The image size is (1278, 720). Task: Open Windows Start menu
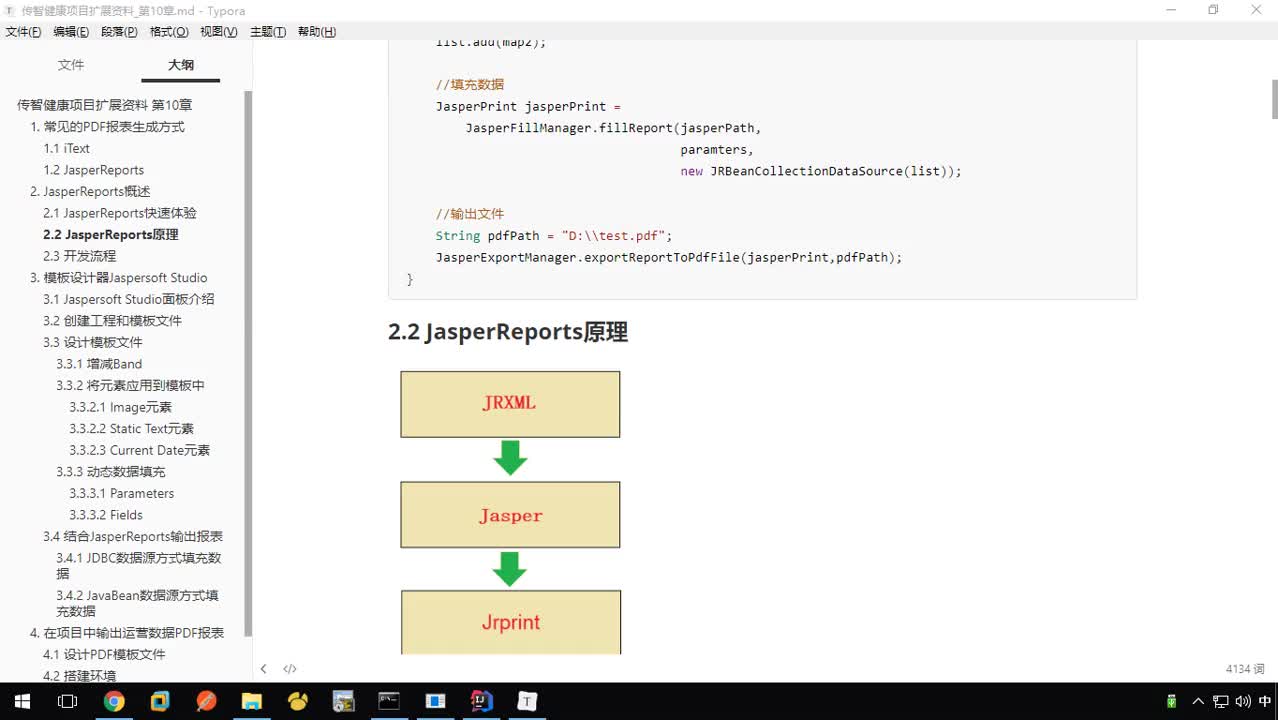21,701
